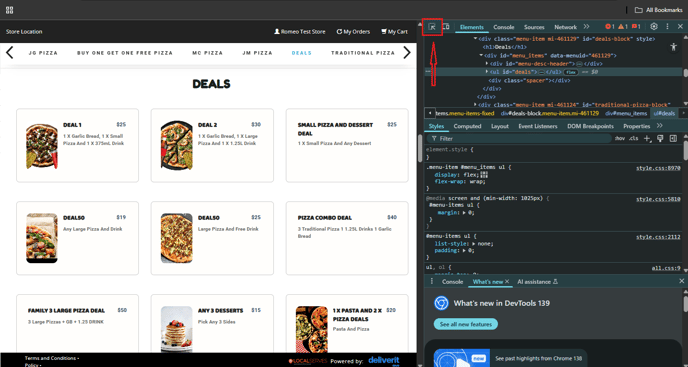Click the red error count indicator

tap(610, 27)
